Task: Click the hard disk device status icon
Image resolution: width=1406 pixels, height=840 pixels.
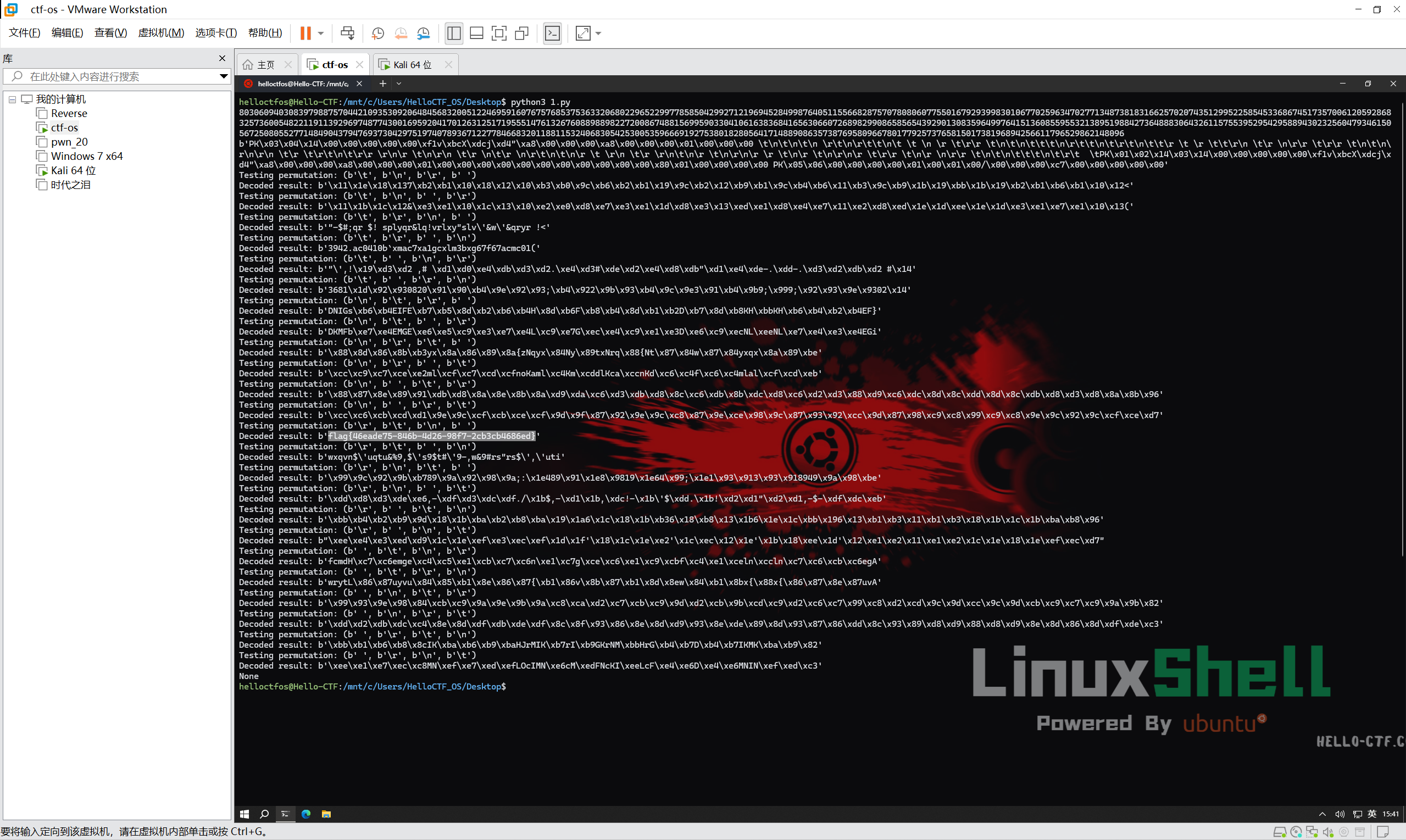Action: [1279, 832]
